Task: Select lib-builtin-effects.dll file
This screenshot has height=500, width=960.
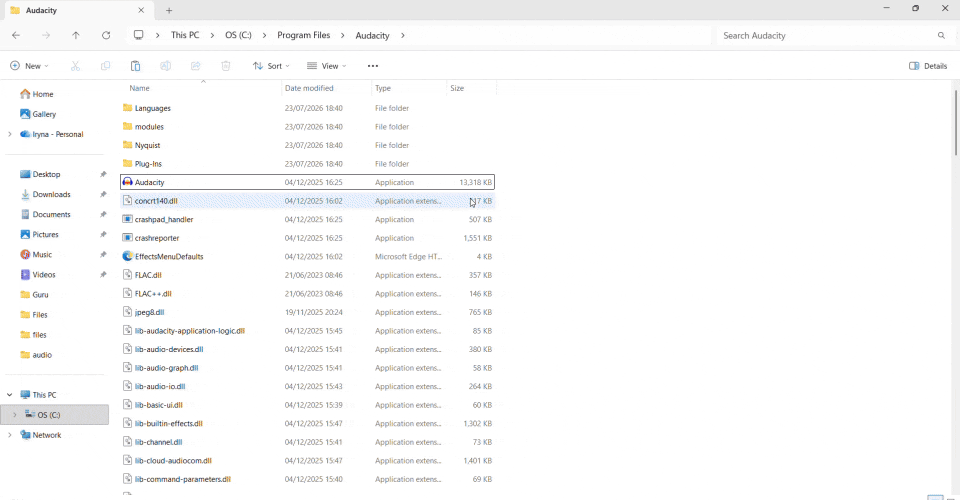Action: pyautogui.click(x=307, y=424)
